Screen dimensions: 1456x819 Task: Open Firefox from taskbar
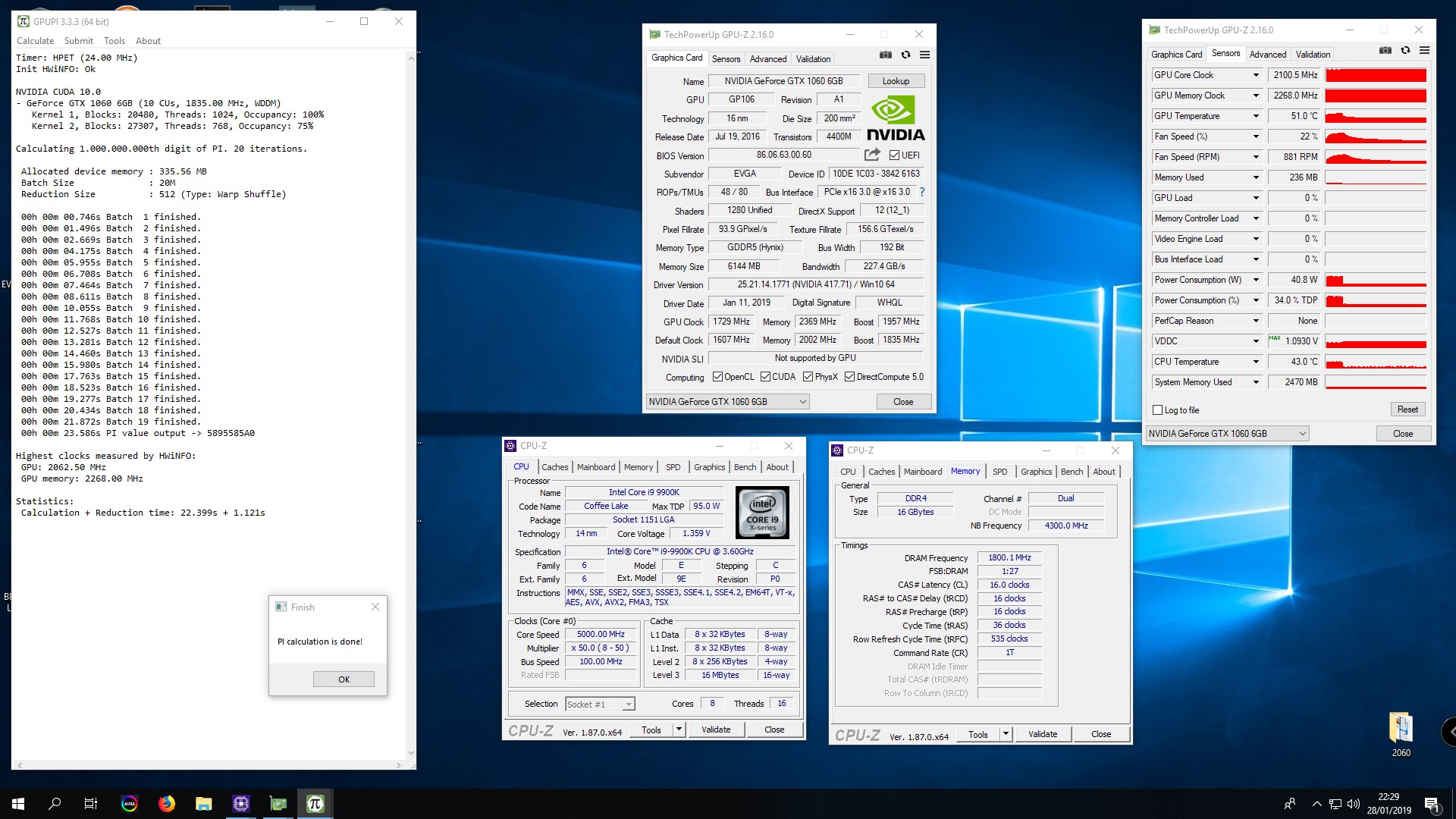pyautogui.click(x=166, y=804)
